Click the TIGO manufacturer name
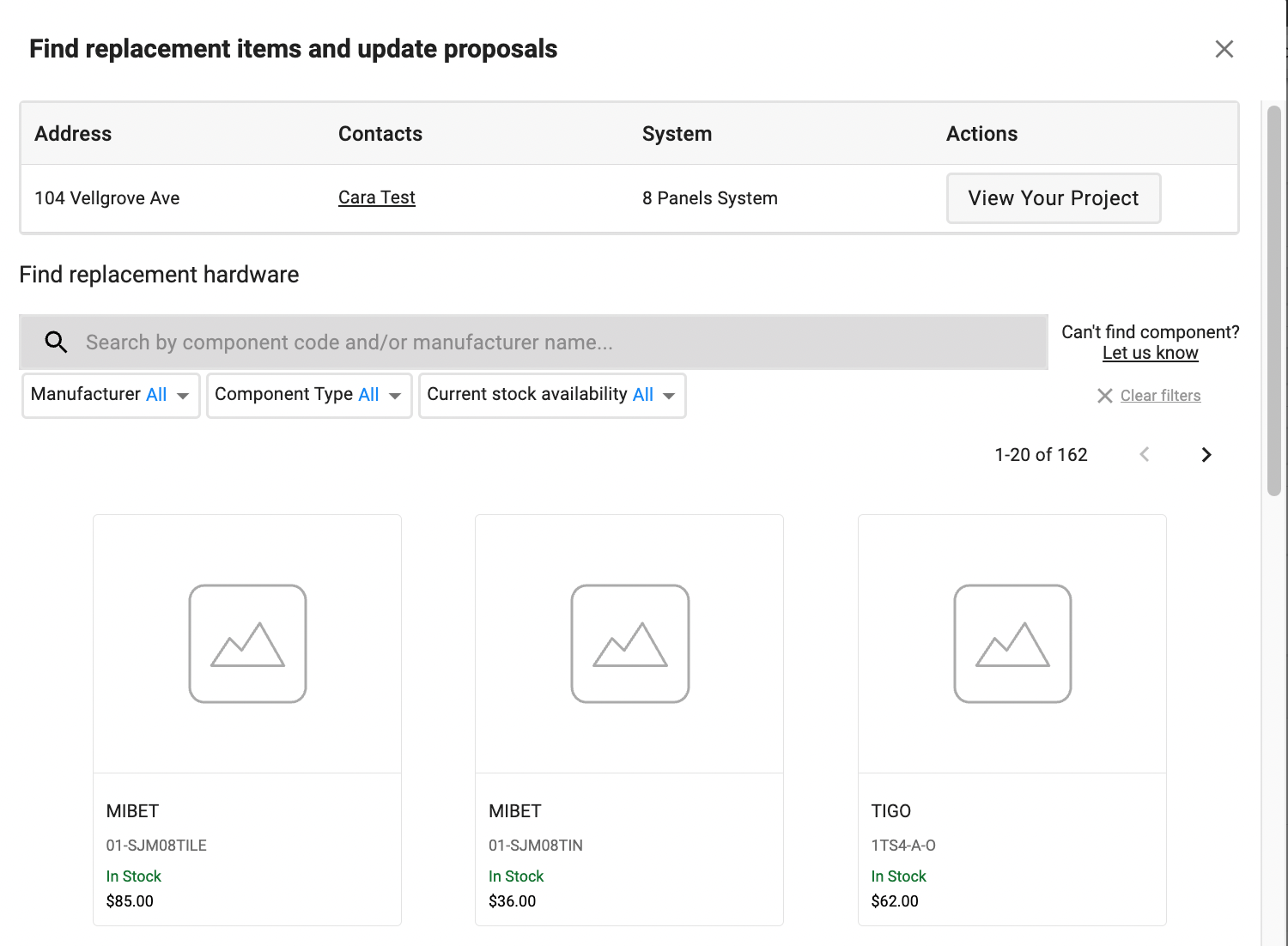The image size is (1288, 946). point(891,811)
